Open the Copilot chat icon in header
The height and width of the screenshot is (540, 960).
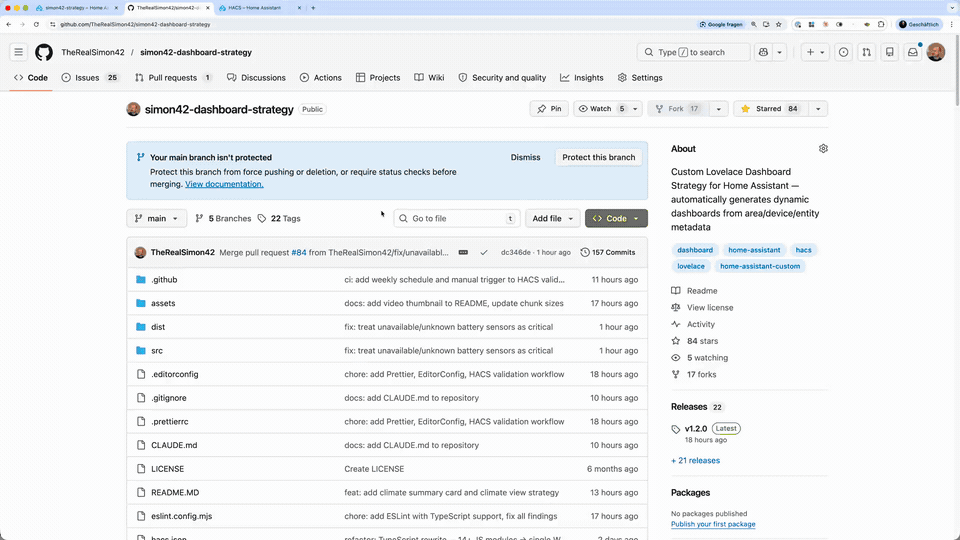tap(763, 52)
